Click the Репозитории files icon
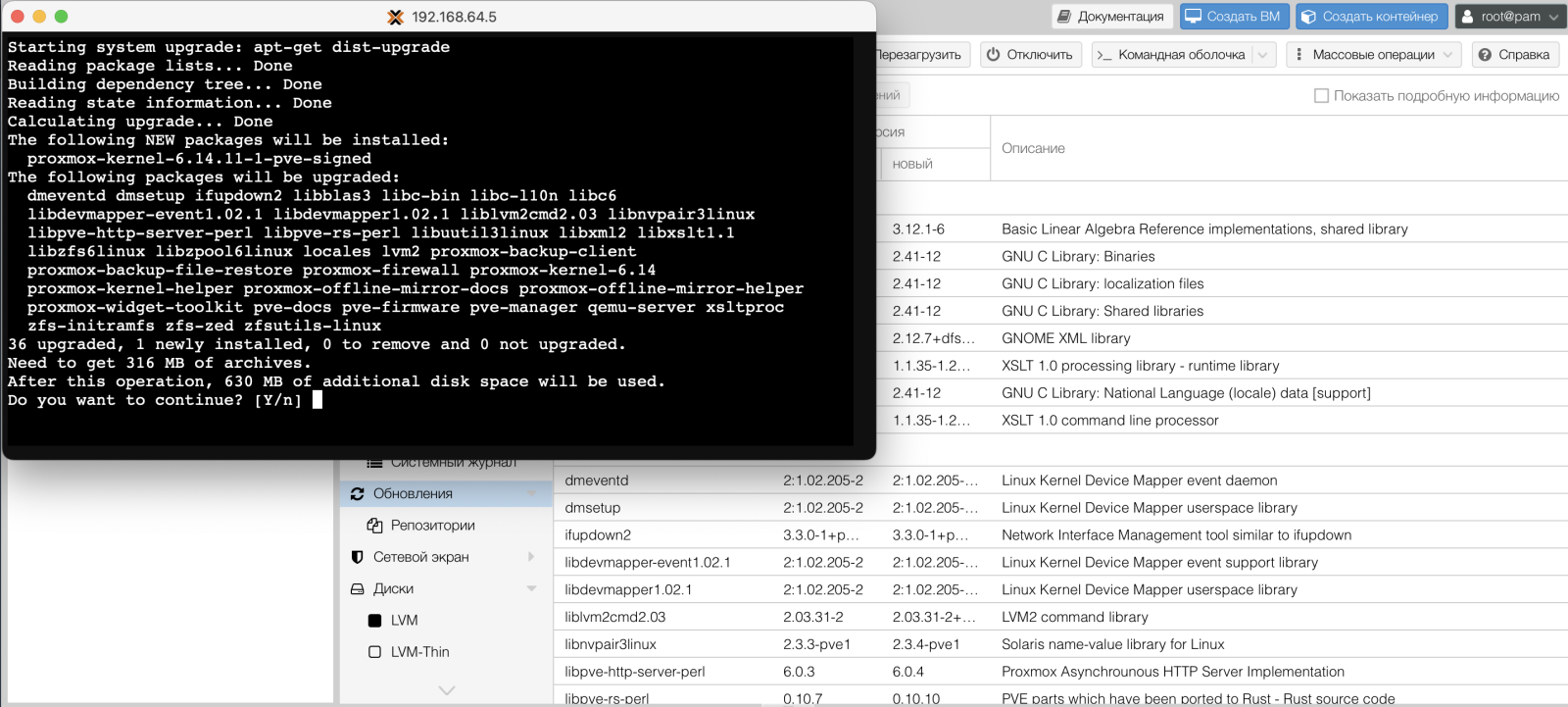The width and height of the screenshot is (1568, 707). click(x=374, y=525)
